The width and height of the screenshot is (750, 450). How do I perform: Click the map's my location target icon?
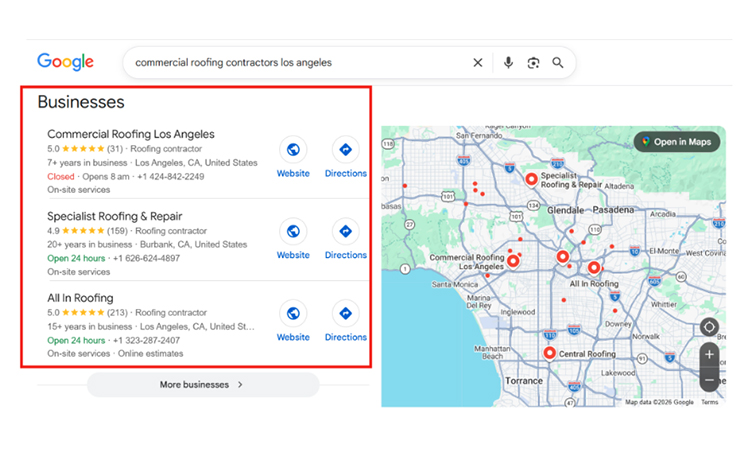tap(709, 327)
